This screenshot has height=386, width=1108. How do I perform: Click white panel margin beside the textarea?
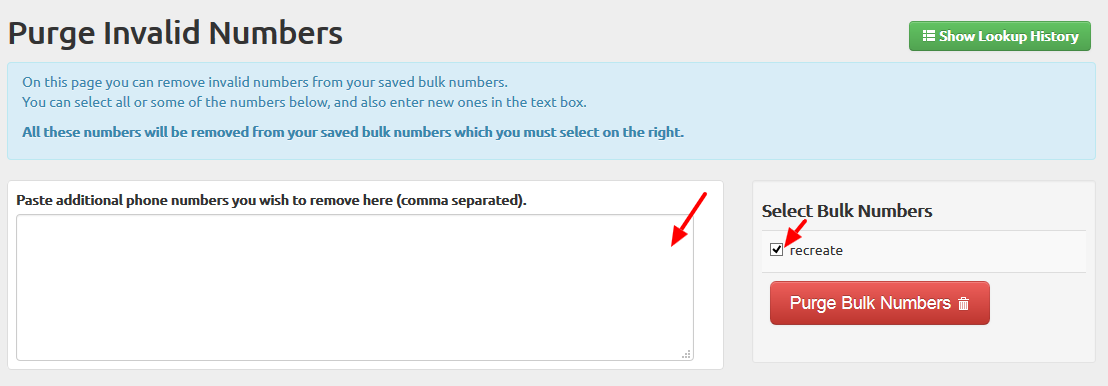tap(708, 283)
